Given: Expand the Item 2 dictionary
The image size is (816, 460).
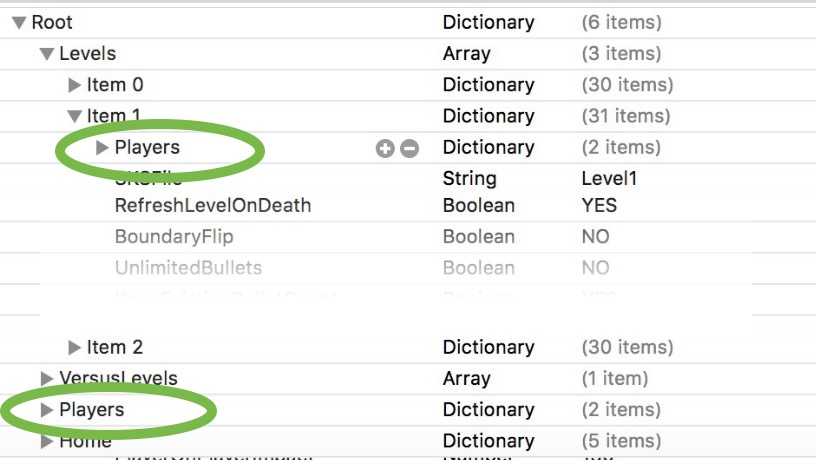Looking at the screenshot, I should click(x=74, y=347).
